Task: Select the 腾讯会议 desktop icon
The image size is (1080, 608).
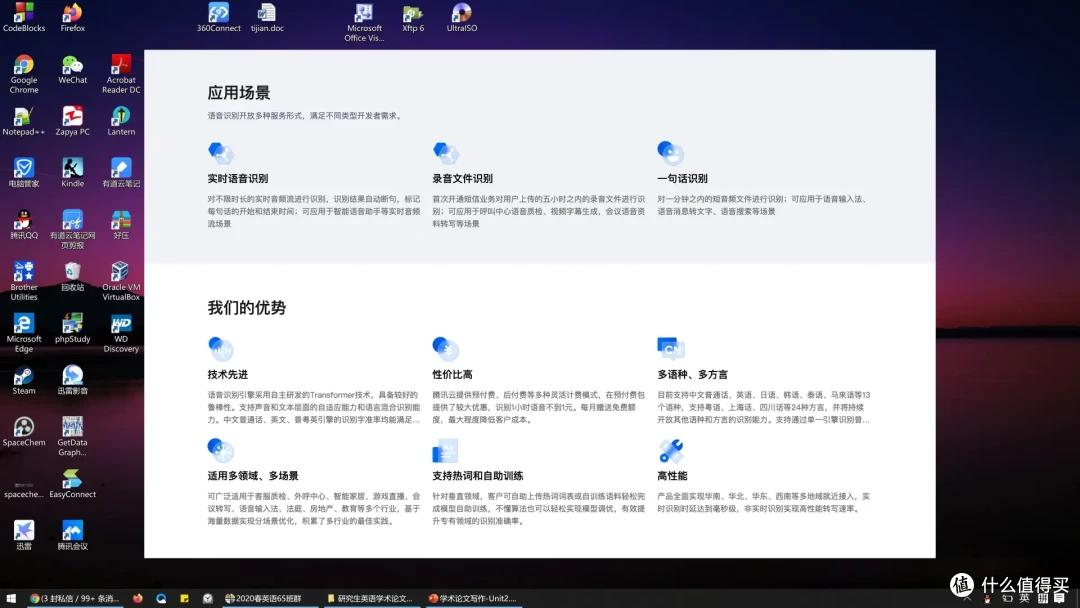Action: [x=72, y=535]
